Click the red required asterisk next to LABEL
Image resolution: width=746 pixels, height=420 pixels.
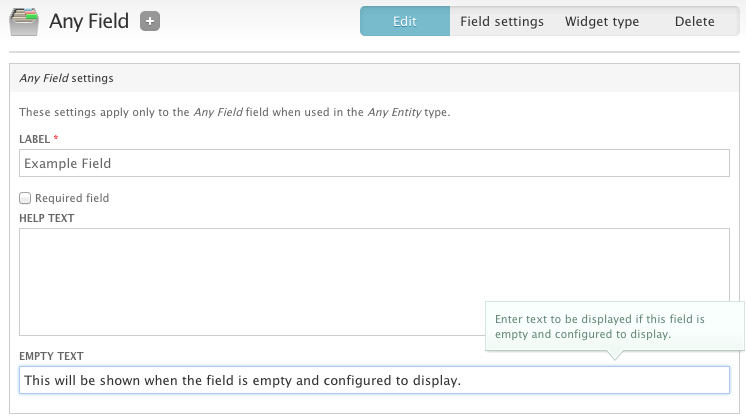[x=56, y=138]
